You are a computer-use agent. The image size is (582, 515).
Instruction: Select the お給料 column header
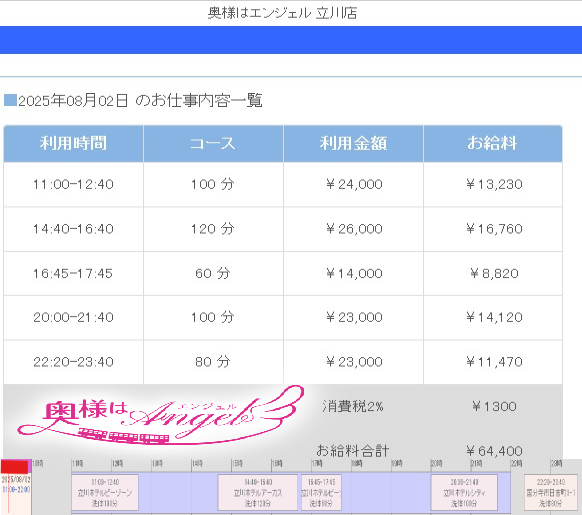(x=493, y=143)
